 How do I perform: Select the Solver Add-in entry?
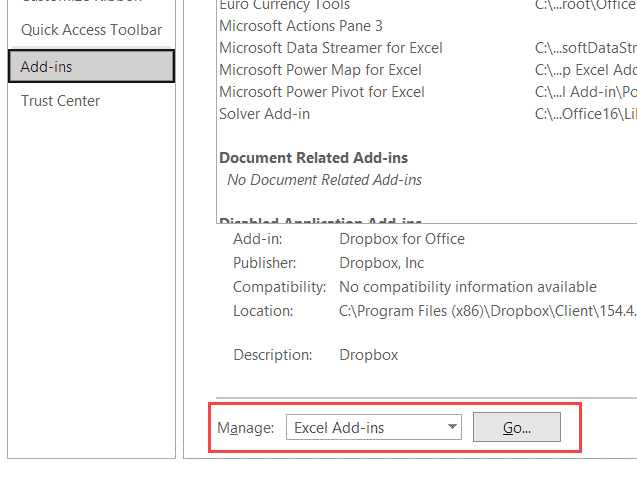265,114
